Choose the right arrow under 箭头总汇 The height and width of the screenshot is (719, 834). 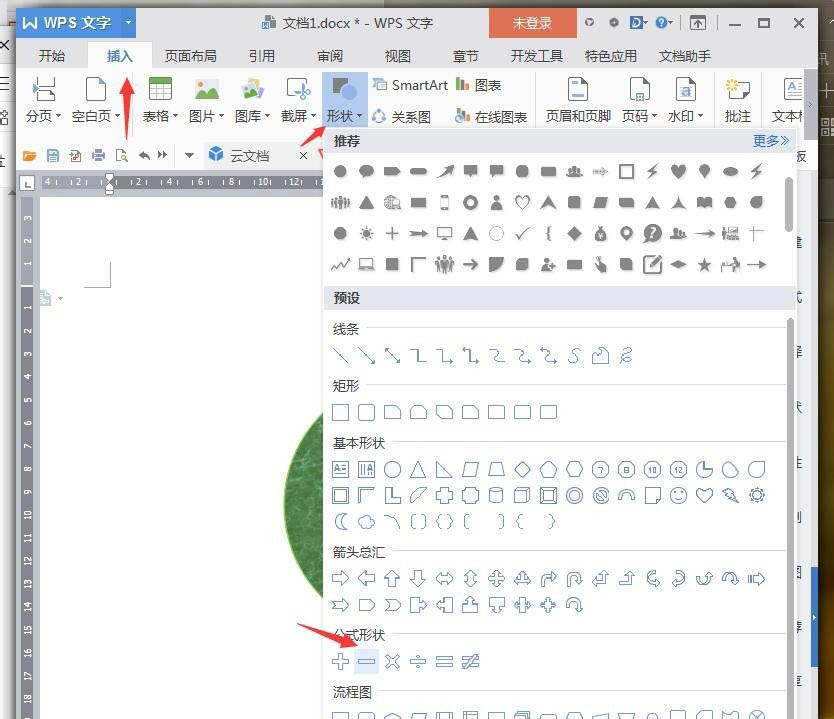tap(340, 578)
